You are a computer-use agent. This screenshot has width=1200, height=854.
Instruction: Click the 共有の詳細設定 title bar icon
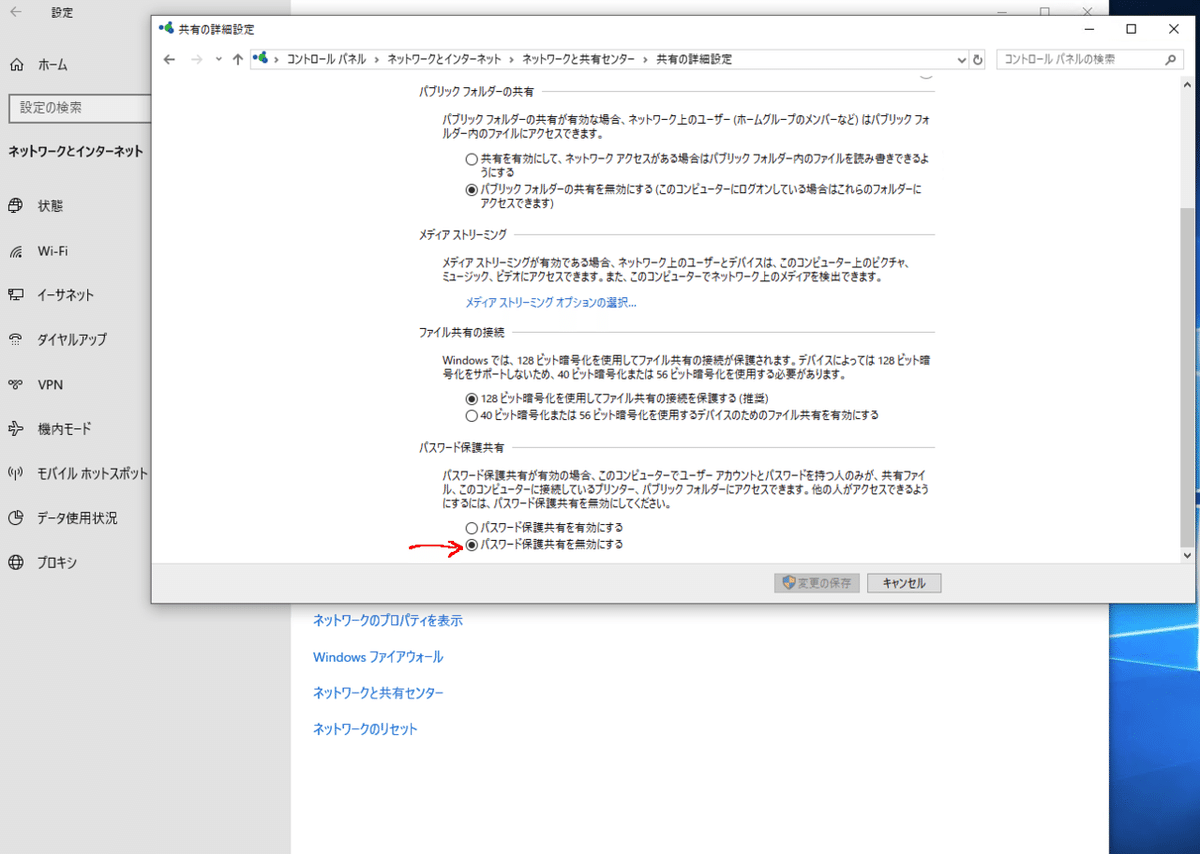tap(166, 29)
